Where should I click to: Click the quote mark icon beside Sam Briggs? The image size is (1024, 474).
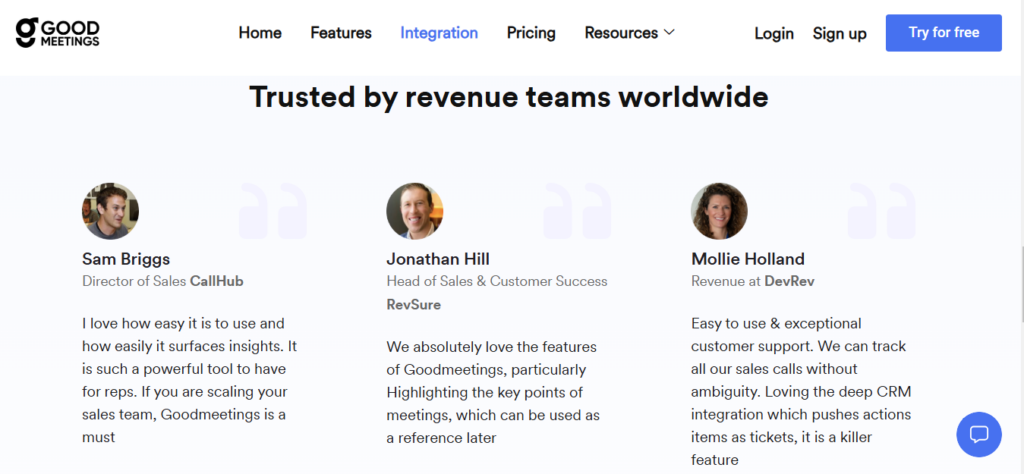tap(272, 210)
